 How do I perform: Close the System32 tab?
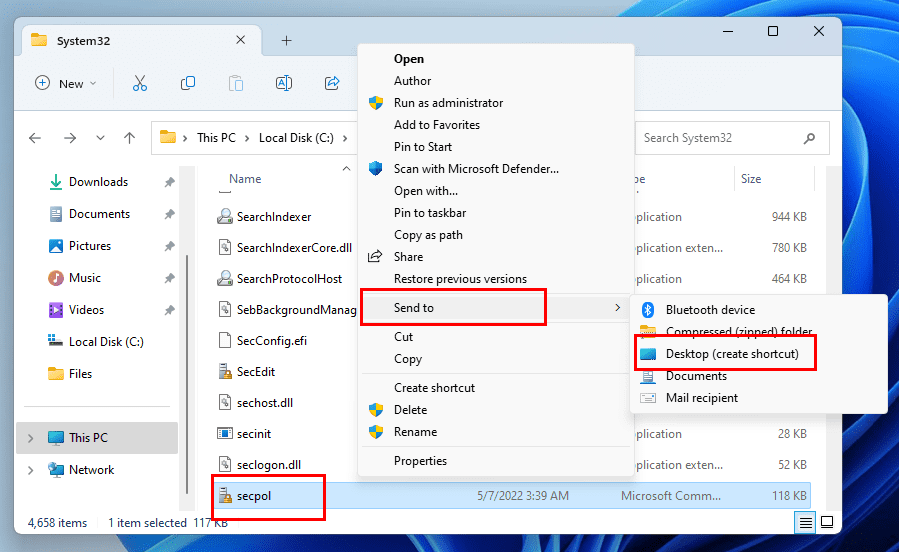coord(241,40)
